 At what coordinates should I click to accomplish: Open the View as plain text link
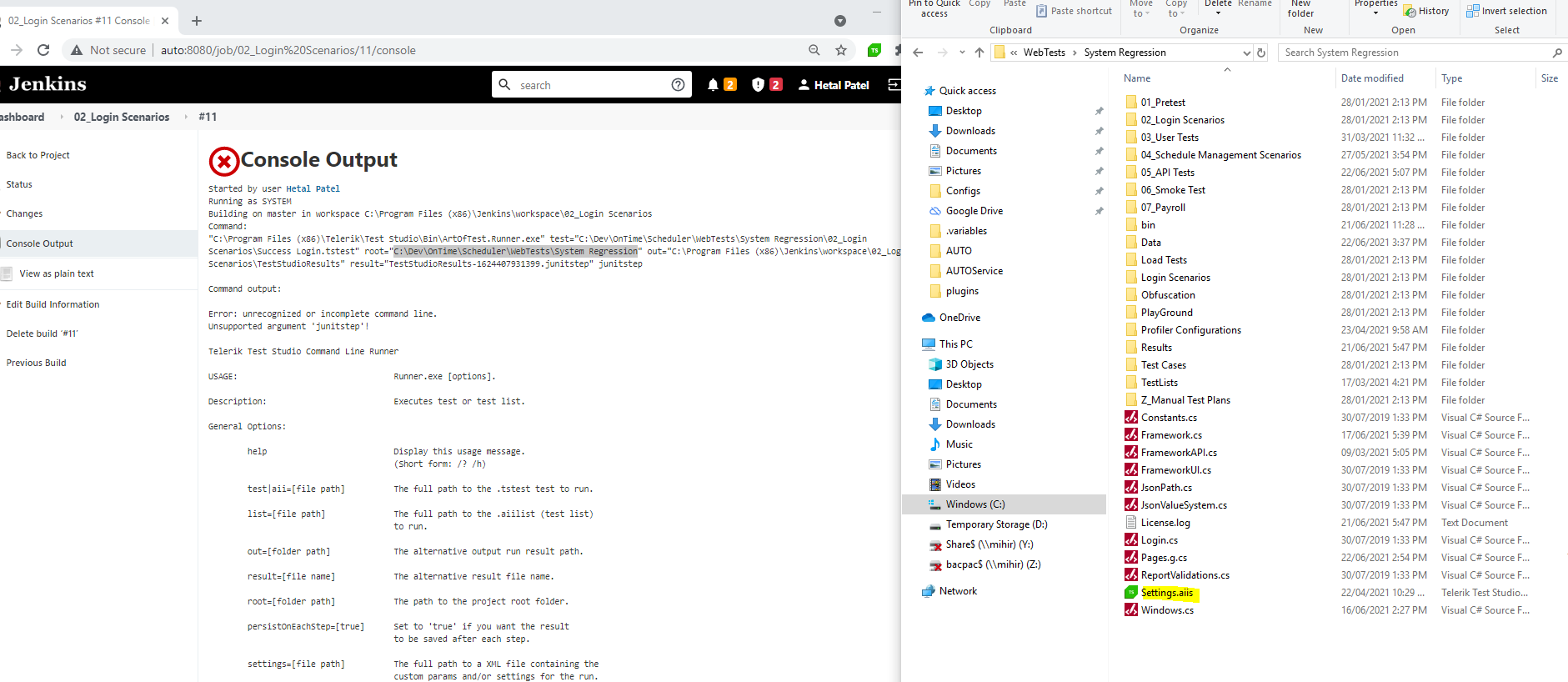pyautogui.click(x=57, y=273)
